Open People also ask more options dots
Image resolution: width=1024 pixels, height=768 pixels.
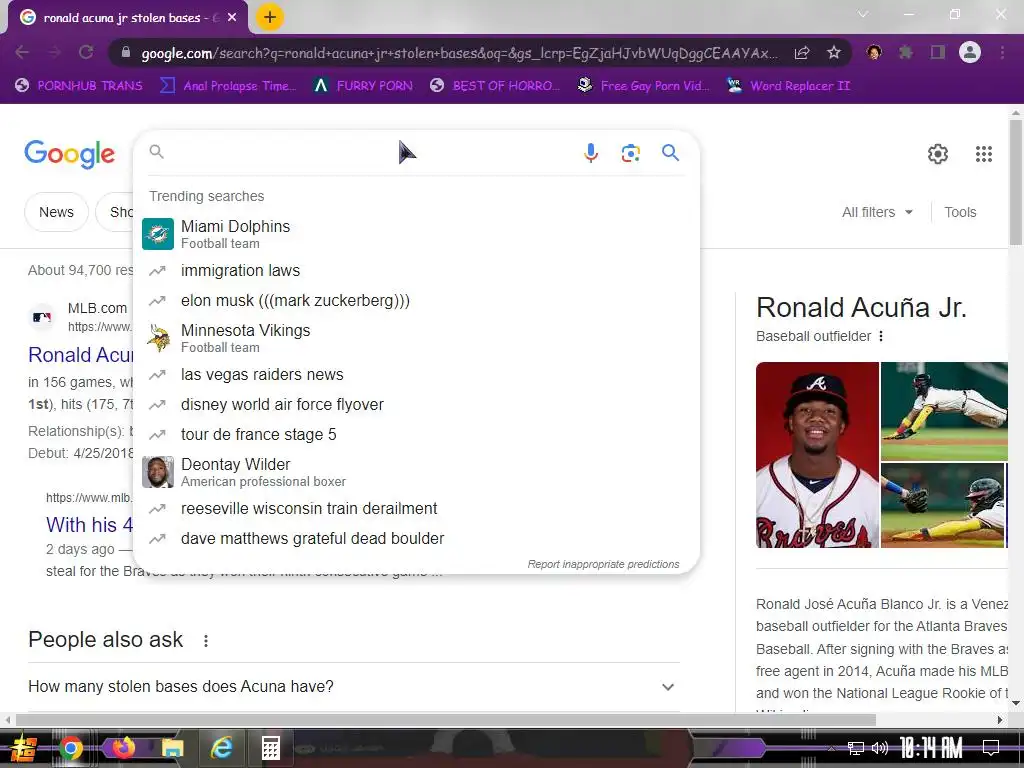coord(206,641)
